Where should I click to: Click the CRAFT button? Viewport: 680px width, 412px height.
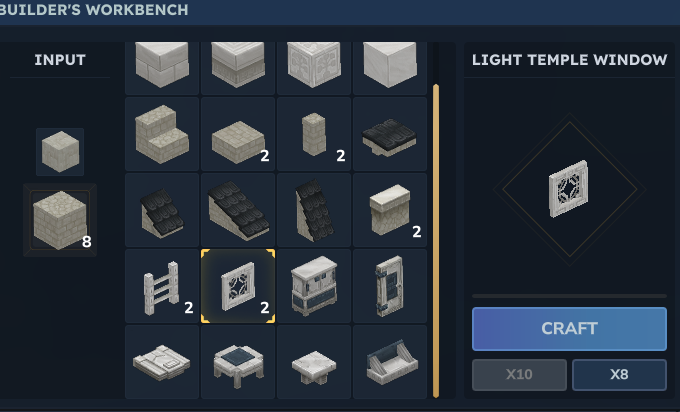click(569, 329)
